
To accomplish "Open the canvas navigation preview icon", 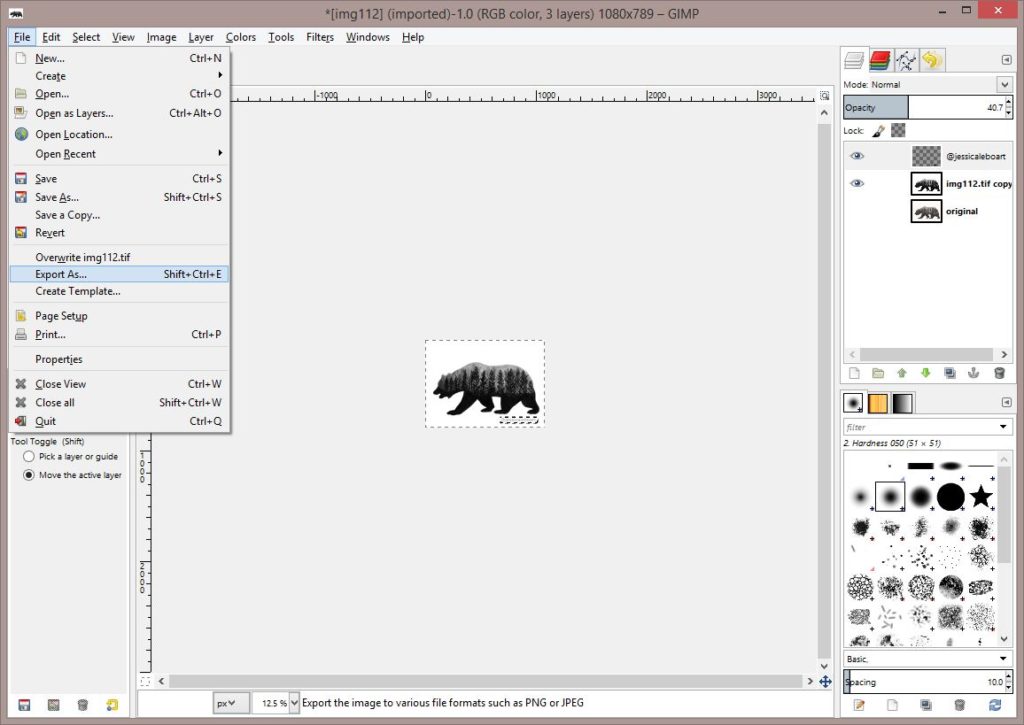I will coord(825,681).
